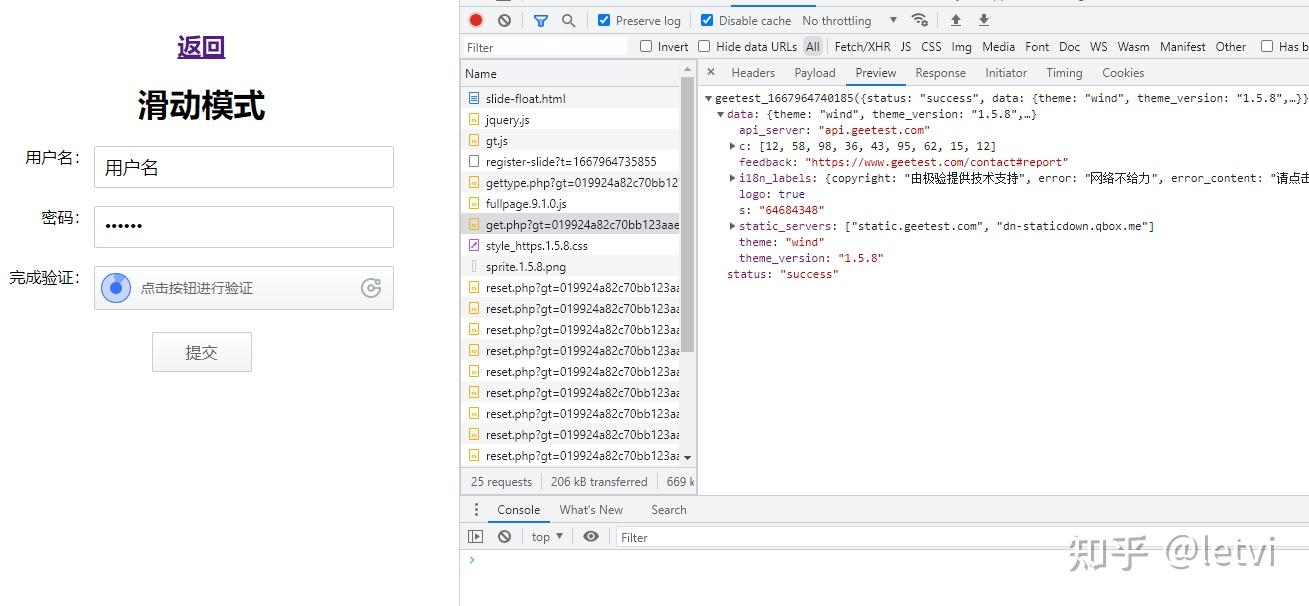Select style_https.1.5.8.css stylesheet icon
This screenshot has height=606, width=1309.
474,245
